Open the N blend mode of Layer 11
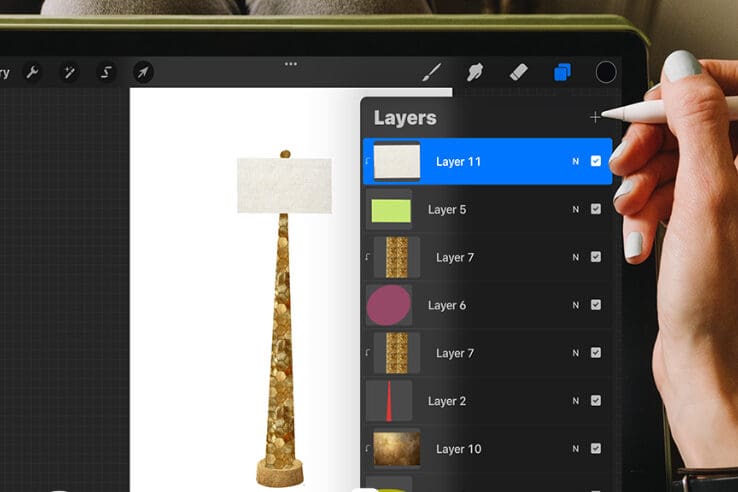738x492 pixels. [x=576, y=161]
